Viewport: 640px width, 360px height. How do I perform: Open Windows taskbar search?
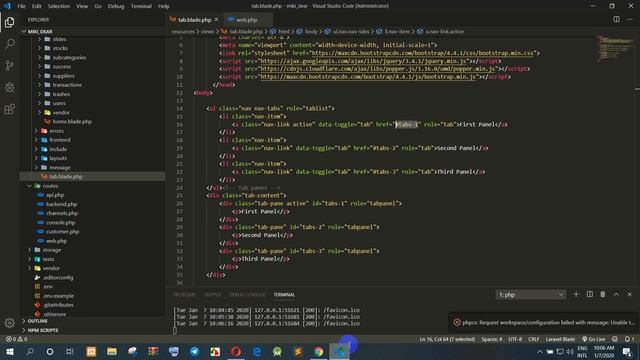[x=30, y=351]
